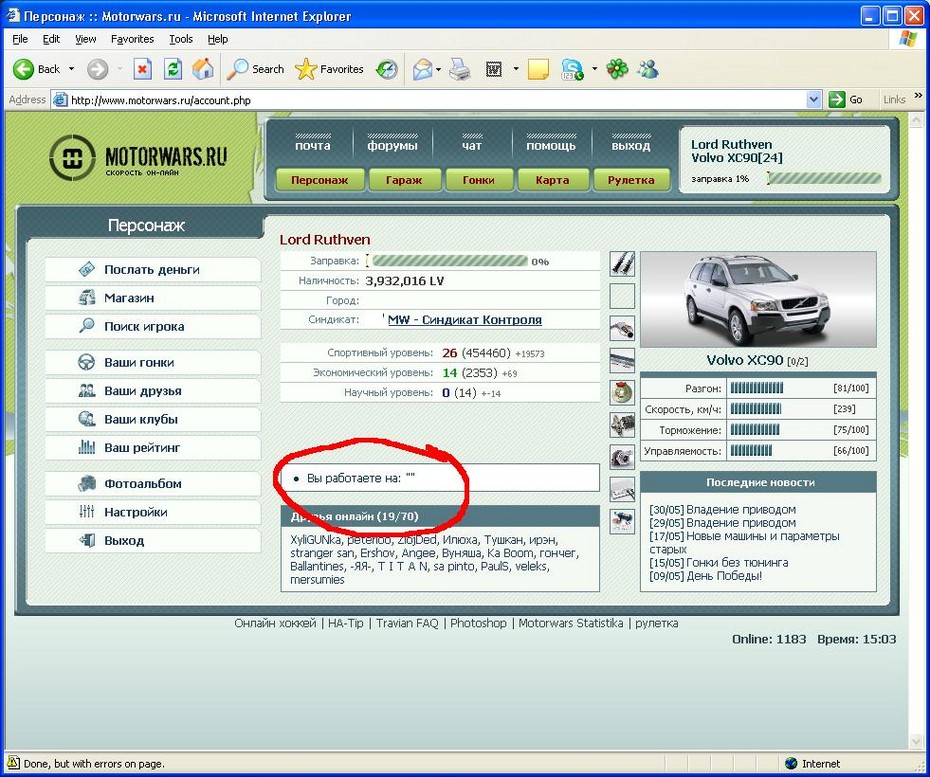Click the Motorwars.ru logo
Viewport: 930px width, 777px height.
[x=138, y=158]
